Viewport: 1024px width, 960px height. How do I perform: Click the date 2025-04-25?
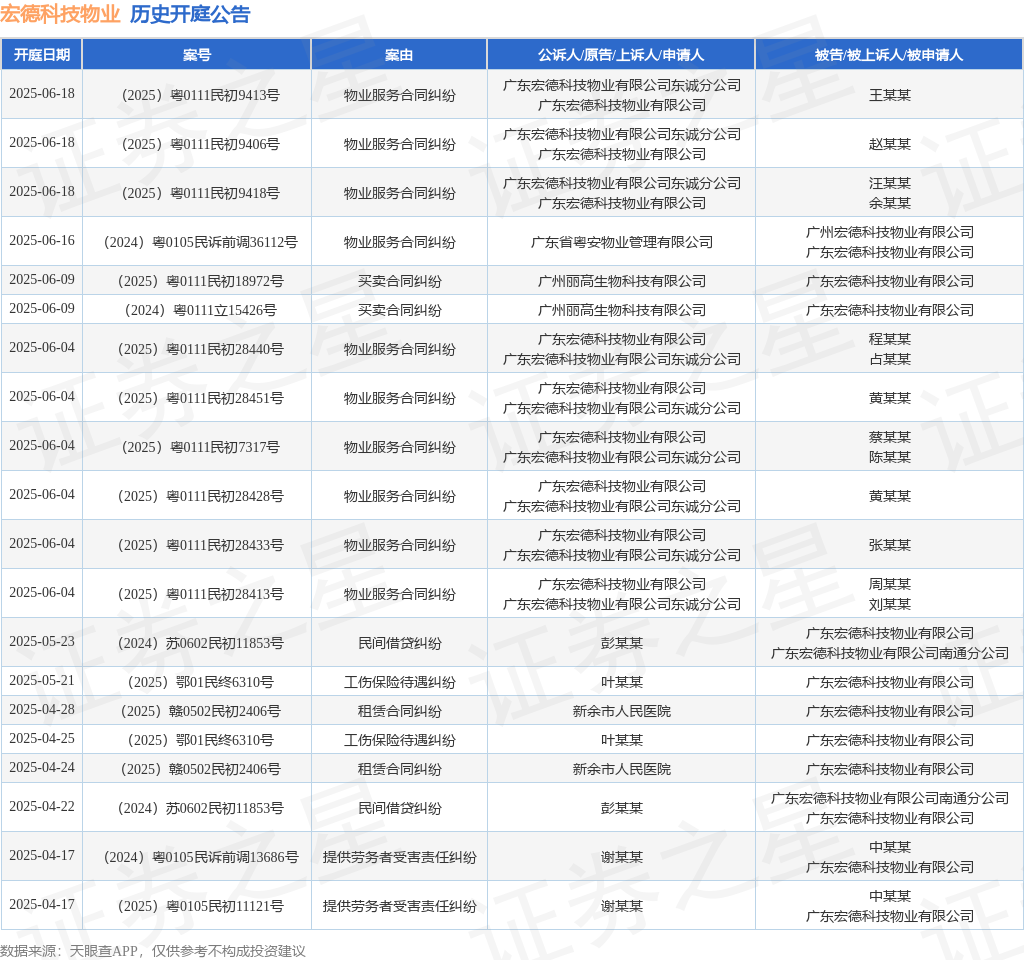(42, 738)
